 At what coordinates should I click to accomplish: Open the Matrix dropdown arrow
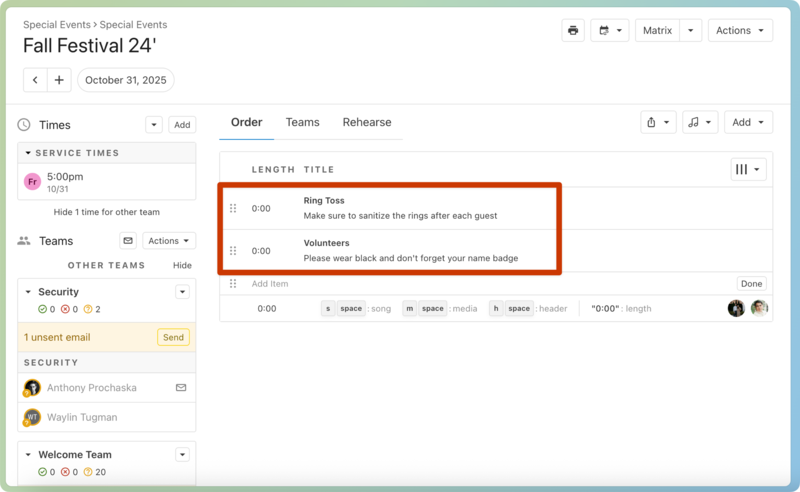[x=690, y=31]
